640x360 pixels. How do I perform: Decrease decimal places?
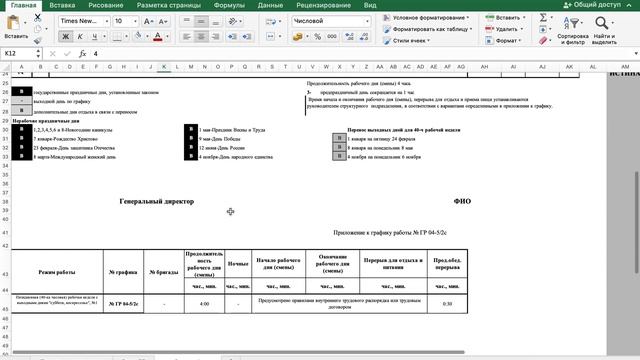[364, 37]
